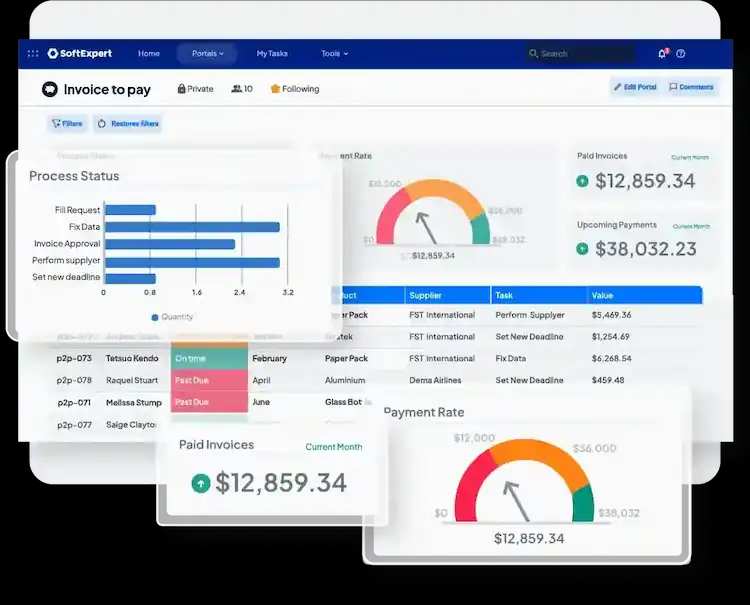The image size is (750, 605).
Task: Click the Private lock icon
Action: click(x=181, y=89)
